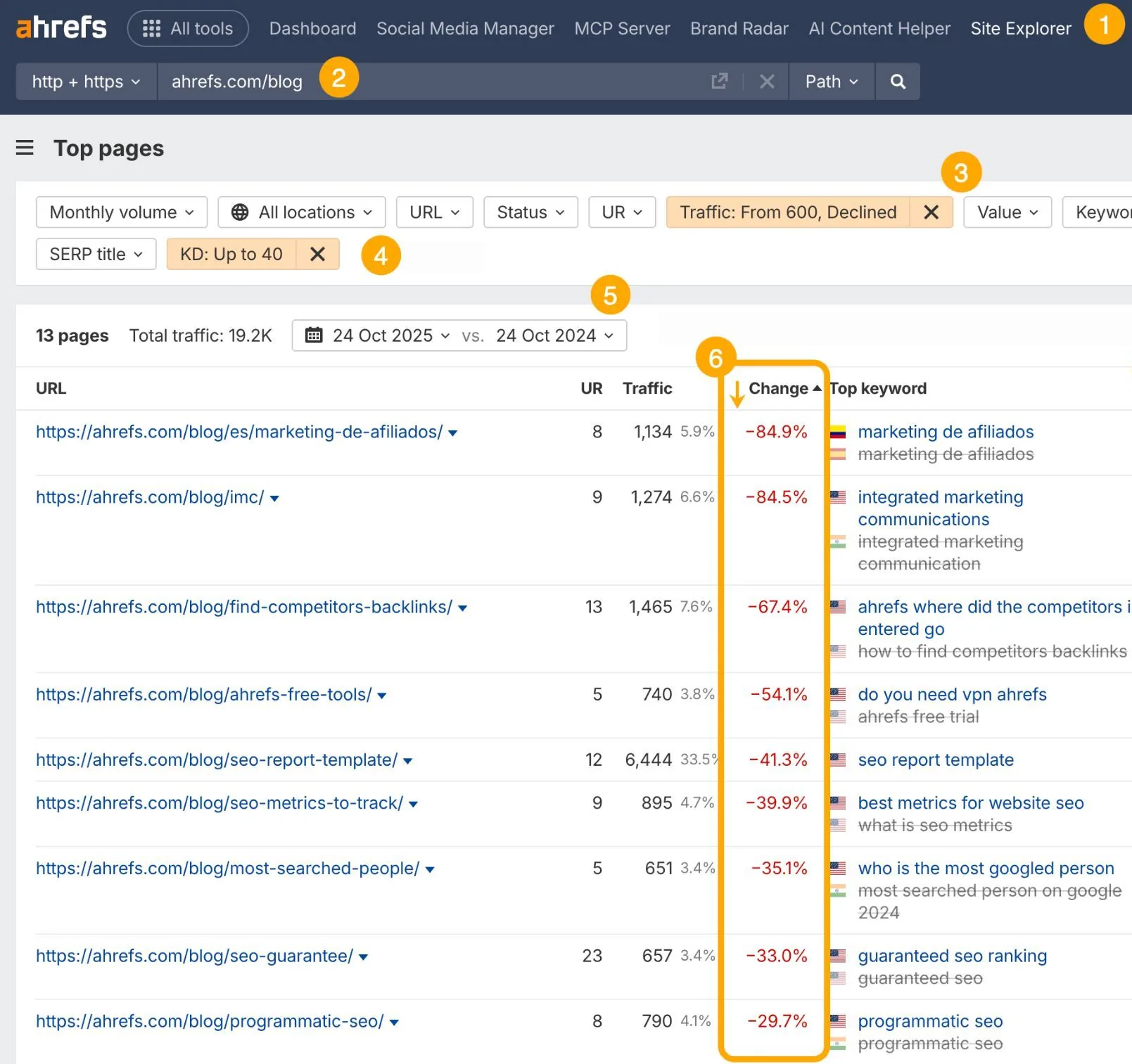Open the Monthly volume dropdown

120,212
